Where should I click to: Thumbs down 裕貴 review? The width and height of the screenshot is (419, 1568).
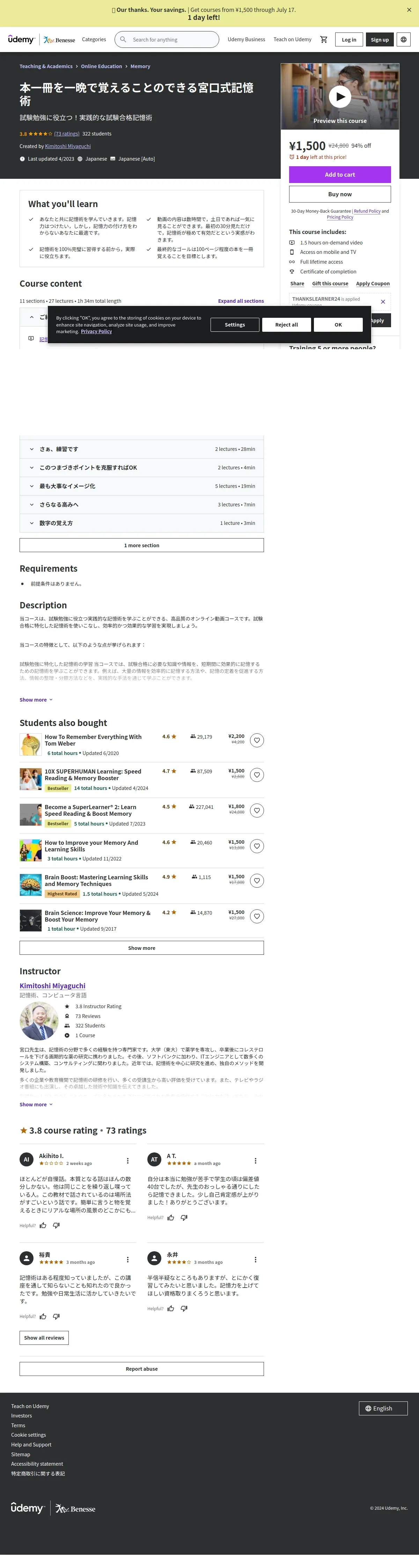pyautogui.click(x=56, y=1316)
